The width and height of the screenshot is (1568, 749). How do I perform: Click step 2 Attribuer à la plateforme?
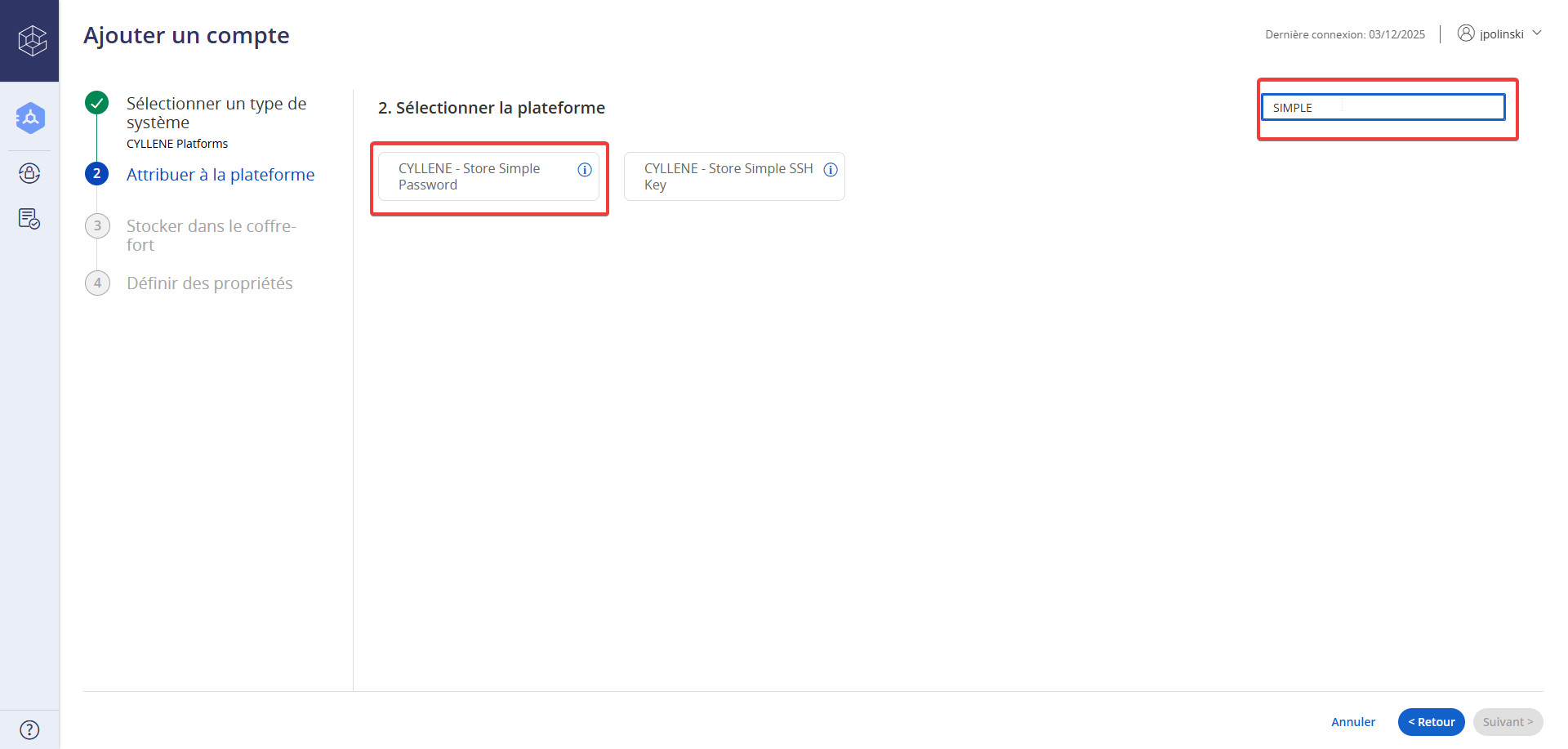pos(220,175)
